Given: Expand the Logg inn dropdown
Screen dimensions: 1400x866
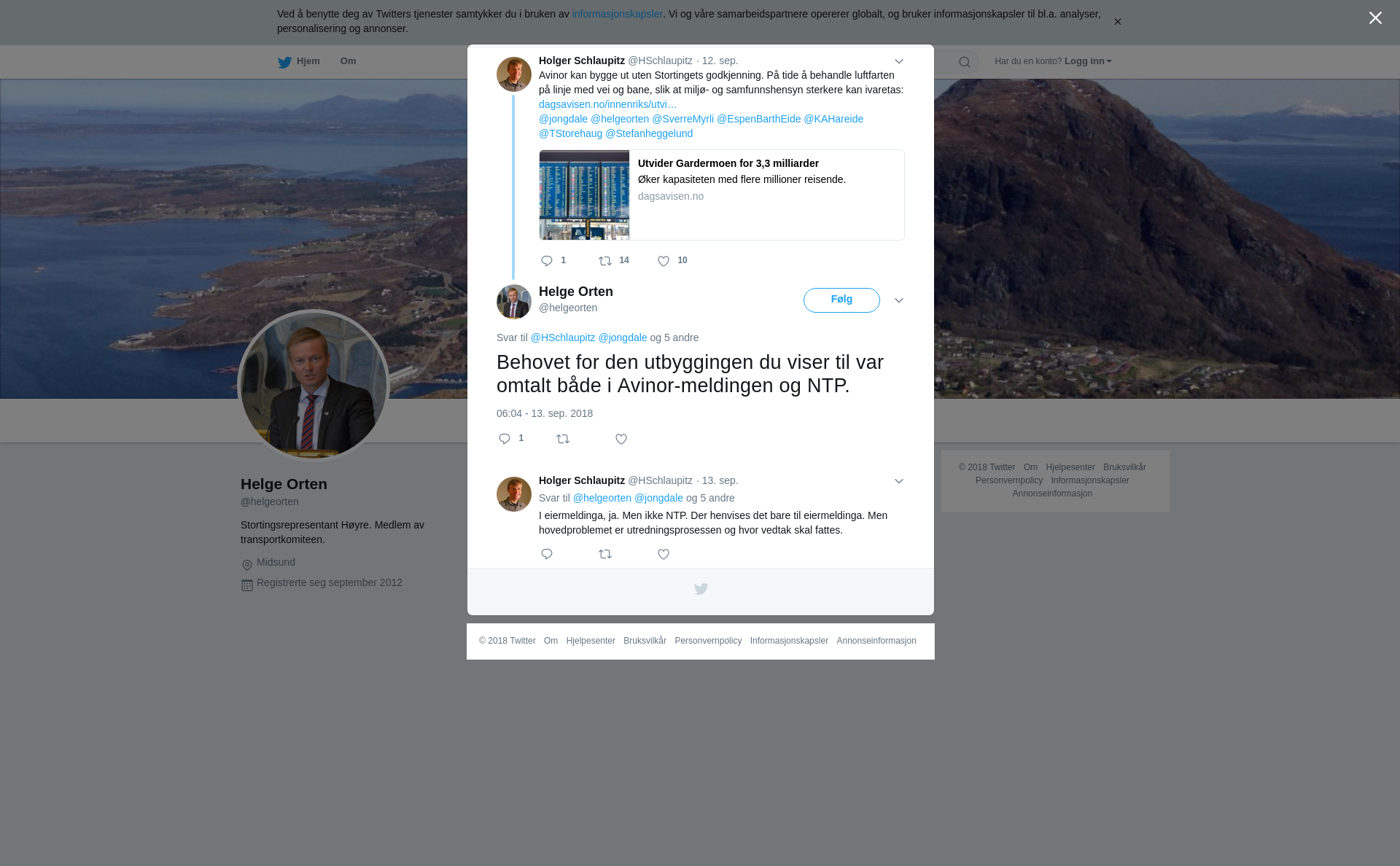Looking at the screenshot, I should click(1088, 61).
